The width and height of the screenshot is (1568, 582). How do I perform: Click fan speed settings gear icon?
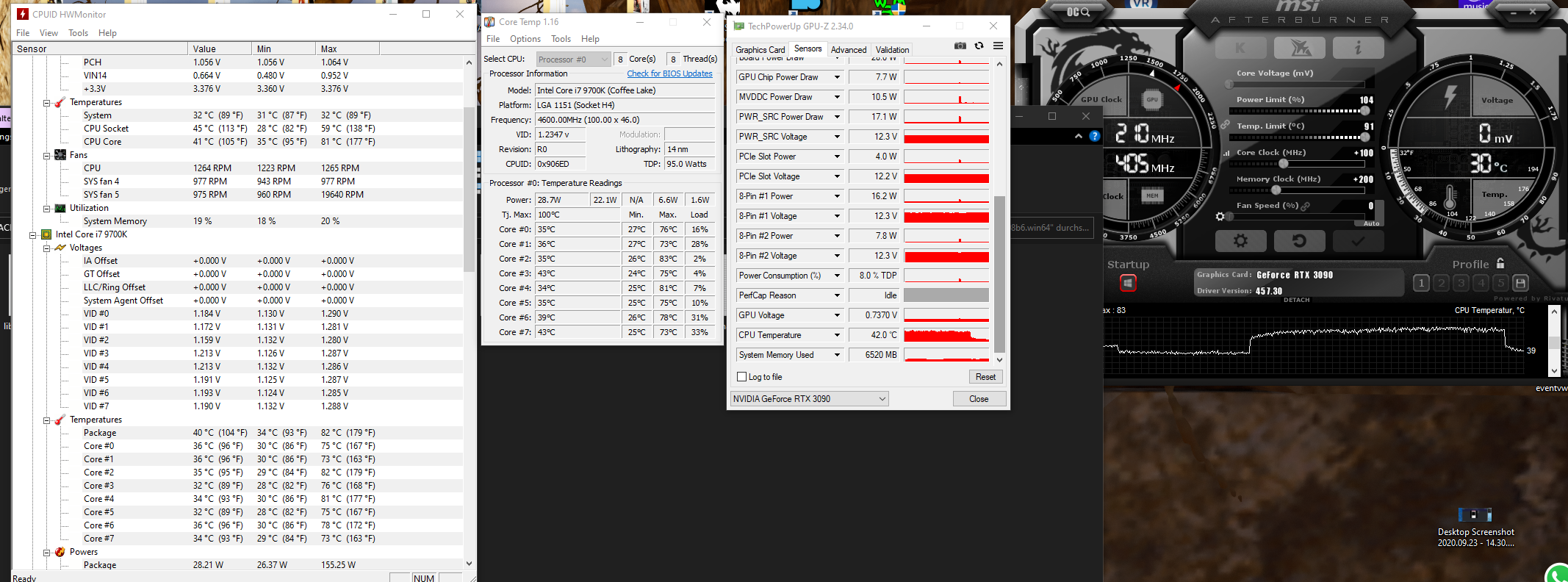coord(1220,217)
